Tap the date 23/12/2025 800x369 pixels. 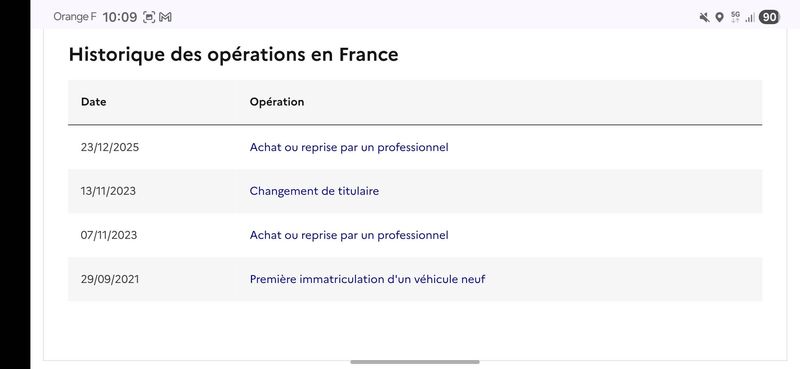click(x=110, y=147)
